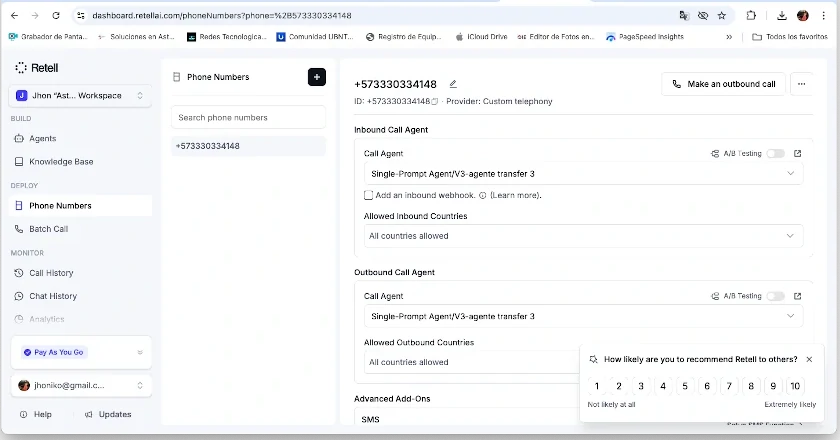Close the Retell recommendation survey
The image size is (840, 440).
coord(809,360)
